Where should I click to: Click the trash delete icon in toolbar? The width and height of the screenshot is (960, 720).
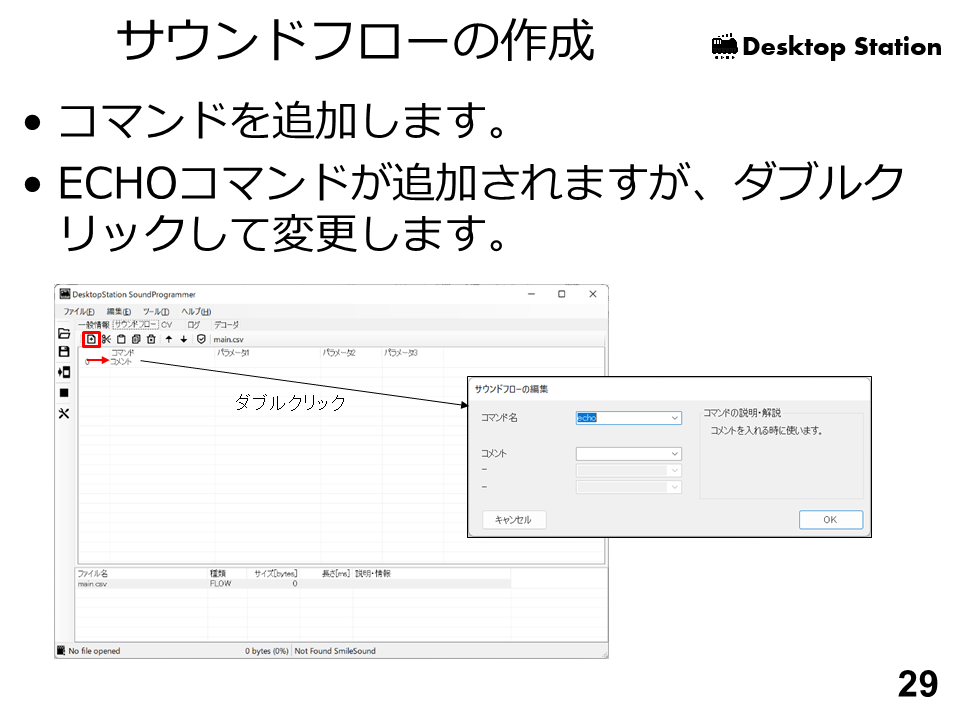(x=151, y=339)
